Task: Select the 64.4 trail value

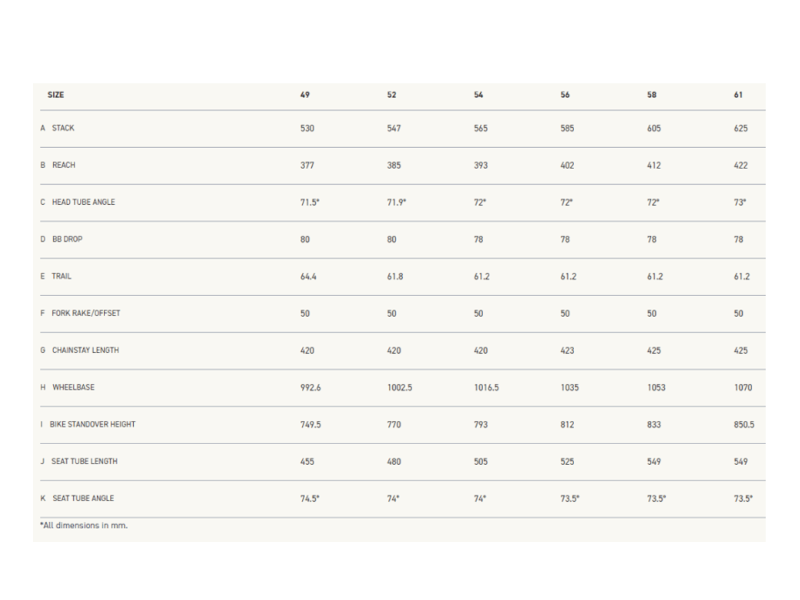Action: [309, 276]
